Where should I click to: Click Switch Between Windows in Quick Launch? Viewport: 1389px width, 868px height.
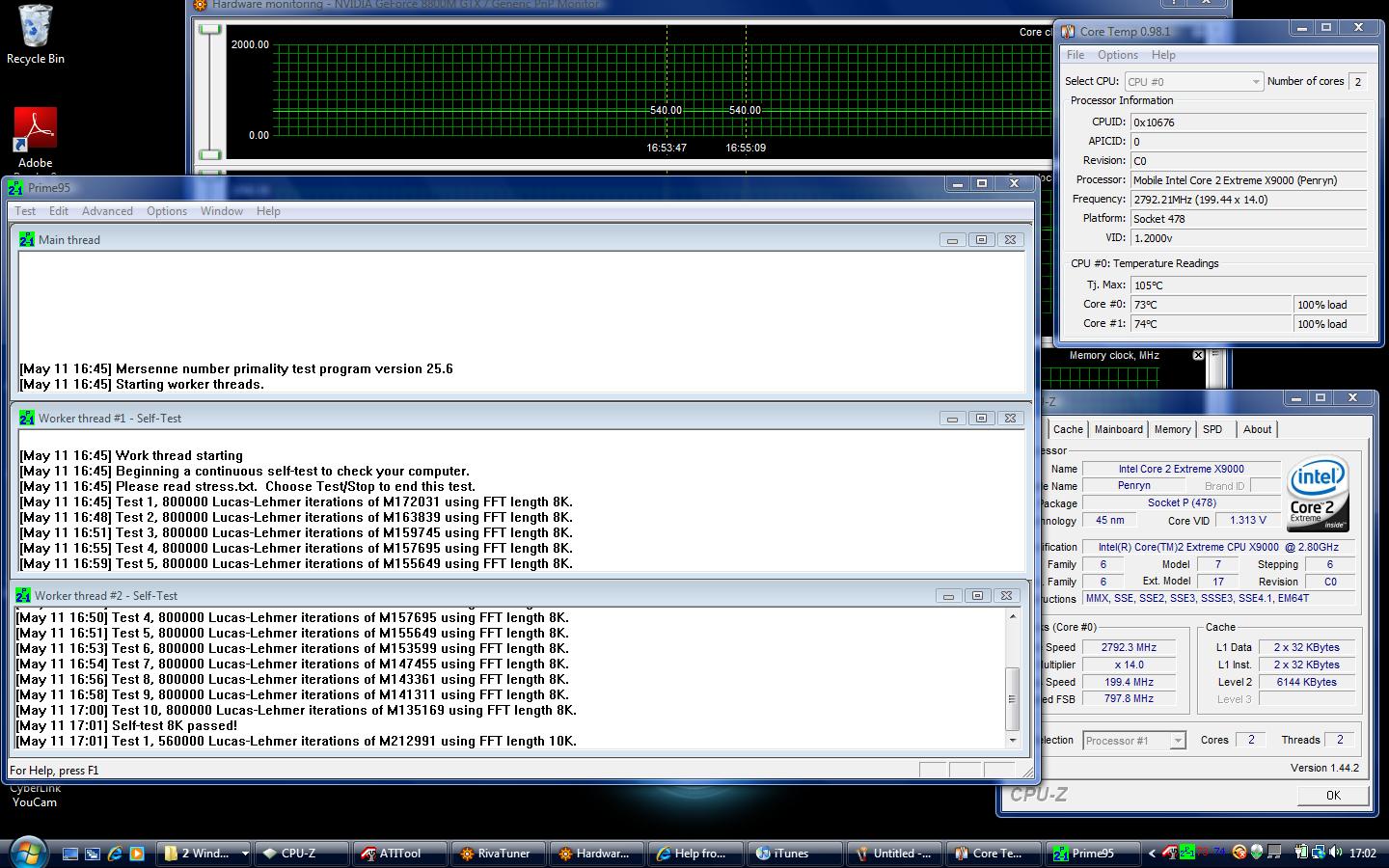pyautogui.click(x=93, y=854)
